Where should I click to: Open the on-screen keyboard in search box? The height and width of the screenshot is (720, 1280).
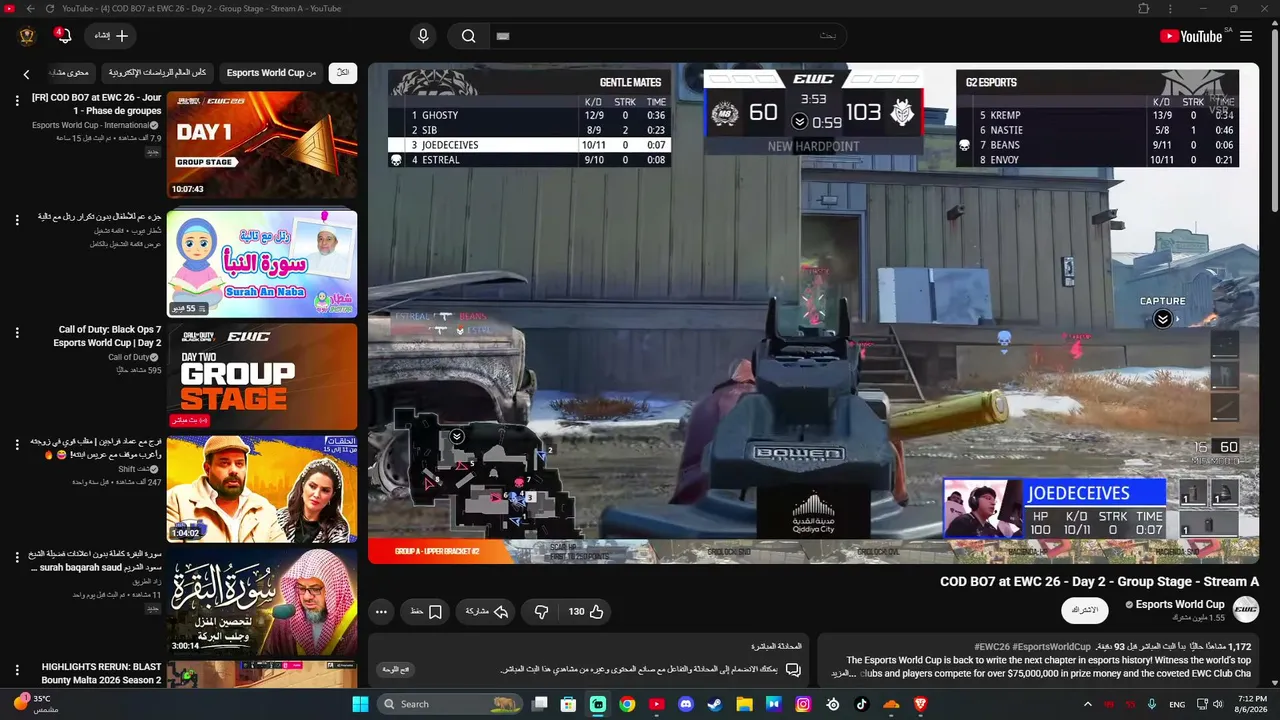coord(503,36)
